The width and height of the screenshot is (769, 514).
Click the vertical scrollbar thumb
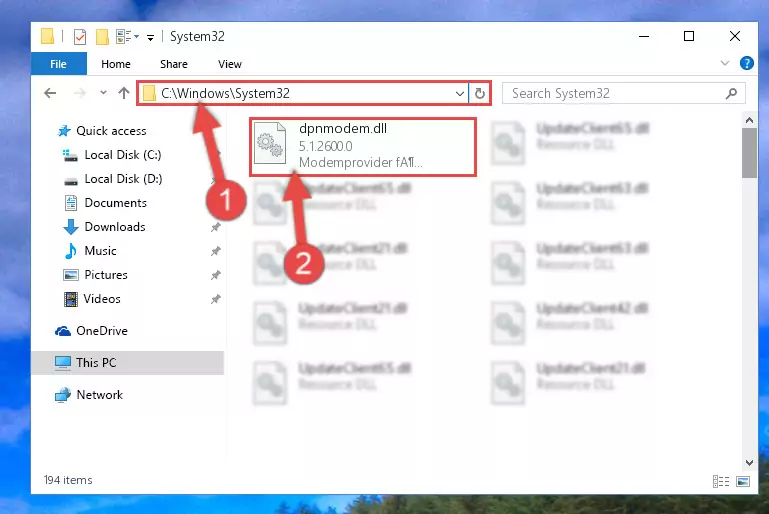749,153
